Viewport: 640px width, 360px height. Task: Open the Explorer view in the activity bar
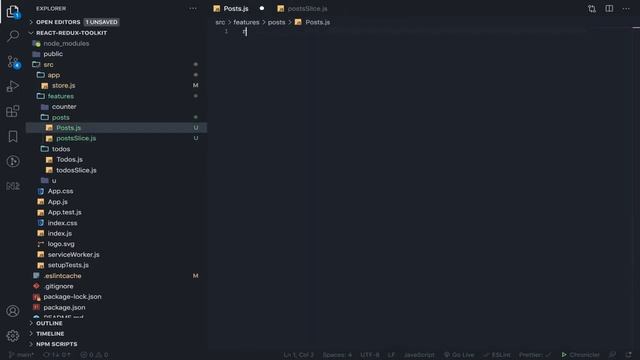point(13,11)
